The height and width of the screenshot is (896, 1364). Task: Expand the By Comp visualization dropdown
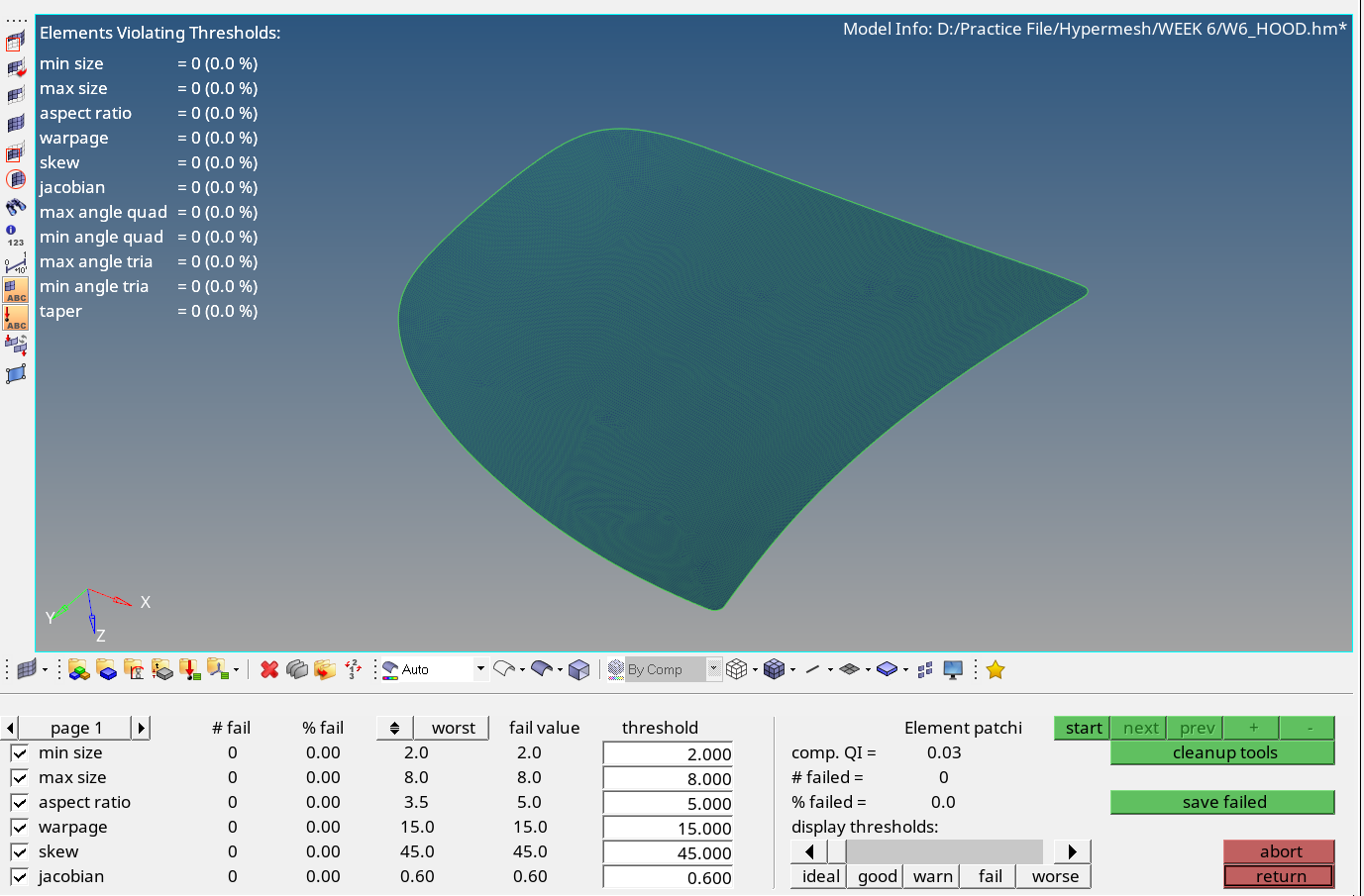713,669
